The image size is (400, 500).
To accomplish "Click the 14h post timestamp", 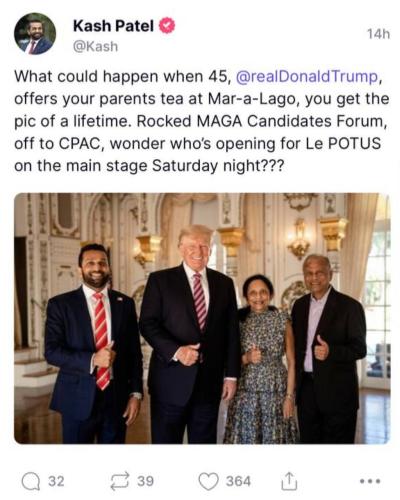I will 378,34.
